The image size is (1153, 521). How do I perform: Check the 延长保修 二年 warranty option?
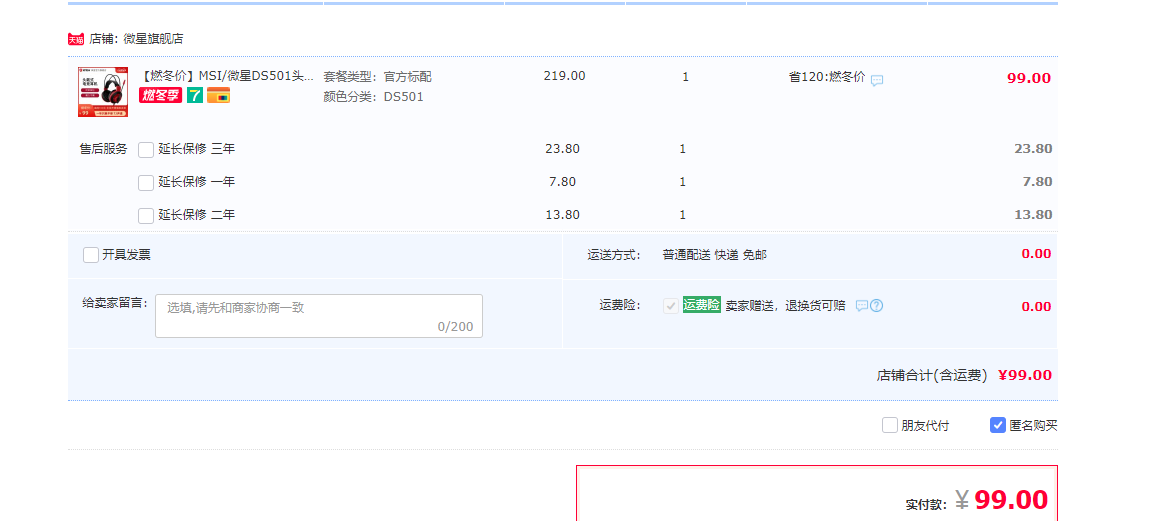click(146, 215)
